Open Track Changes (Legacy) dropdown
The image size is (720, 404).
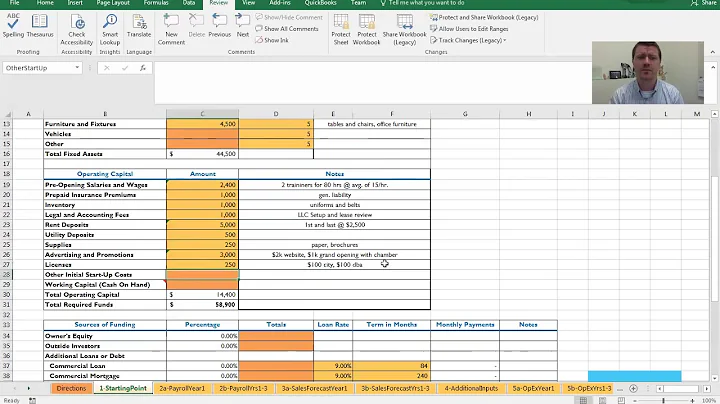click(x=468, y=40)
